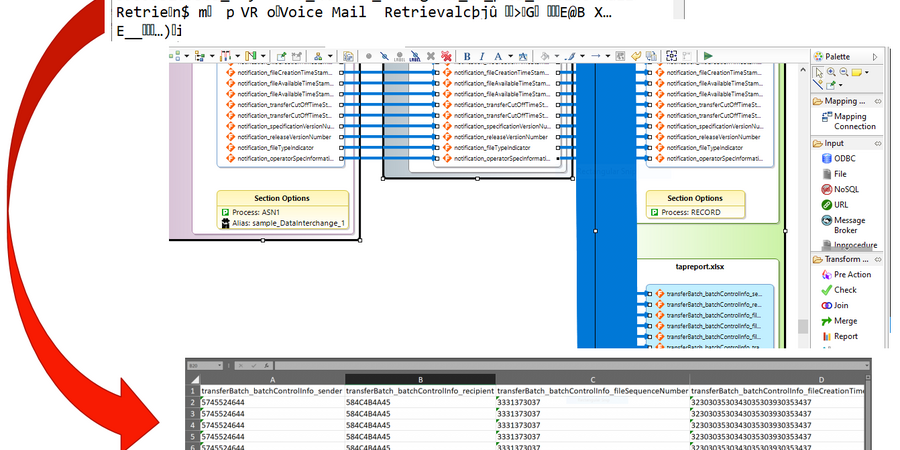Viewport: 900px width, 450px height.
Task: Expand the Palette panel arrow
Action: click(x=876, y=57)
